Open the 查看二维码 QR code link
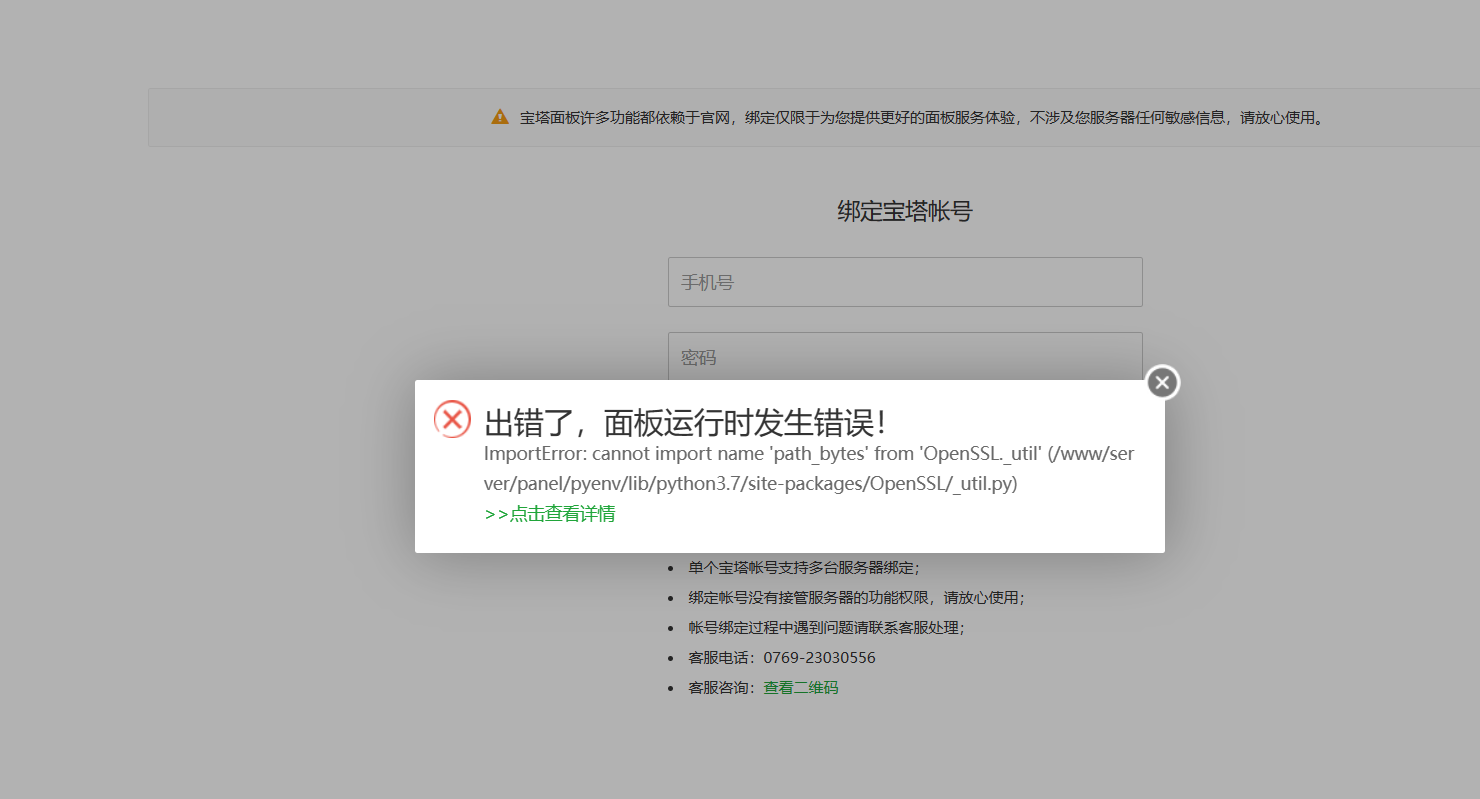Screen dimensions: 1480x799 pyautogui.click(x=801, y=688)
